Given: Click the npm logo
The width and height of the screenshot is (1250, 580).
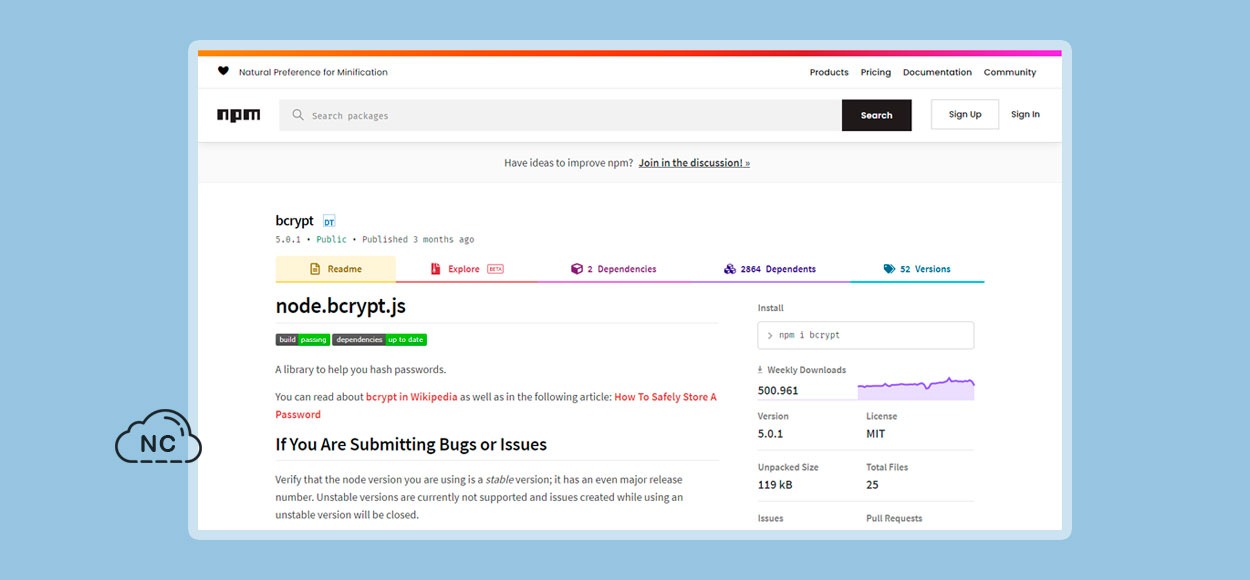Looking at the screenshot, I should tap(238, 115).
